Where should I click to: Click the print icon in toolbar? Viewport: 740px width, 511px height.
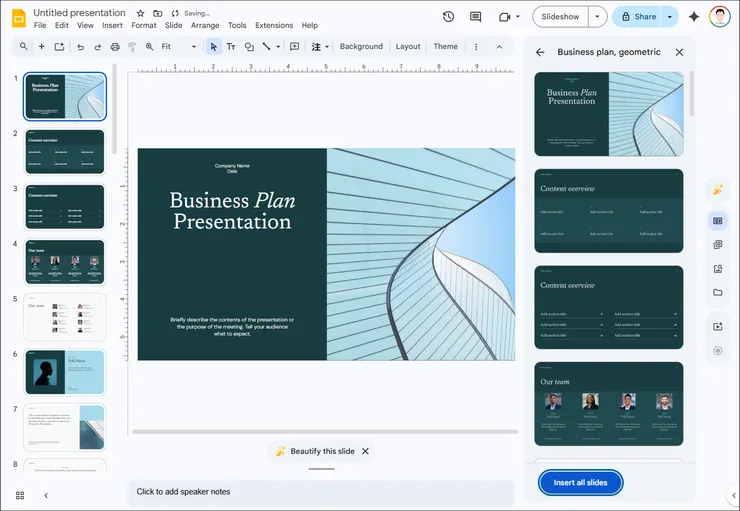click(x=115, y=47)
